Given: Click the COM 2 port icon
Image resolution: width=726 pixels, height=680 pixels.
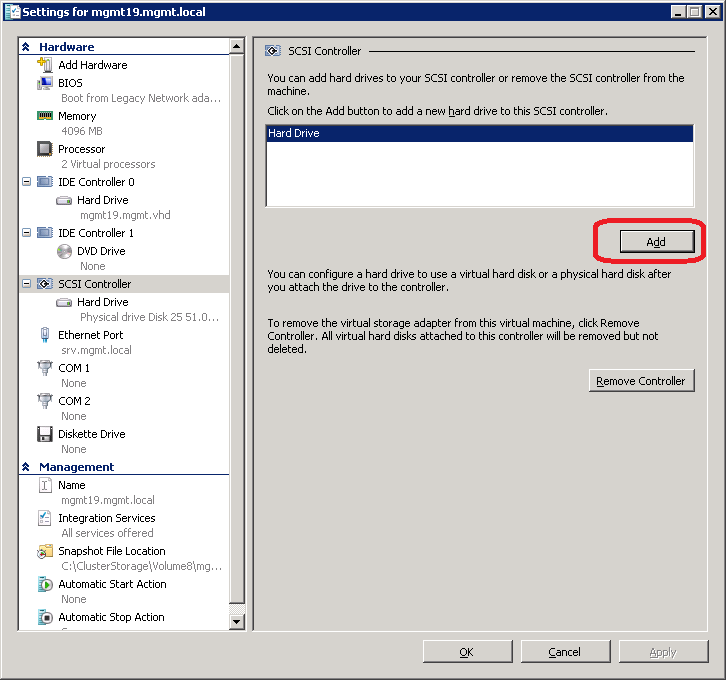Looking at the screenshot, I should point(45,400).
